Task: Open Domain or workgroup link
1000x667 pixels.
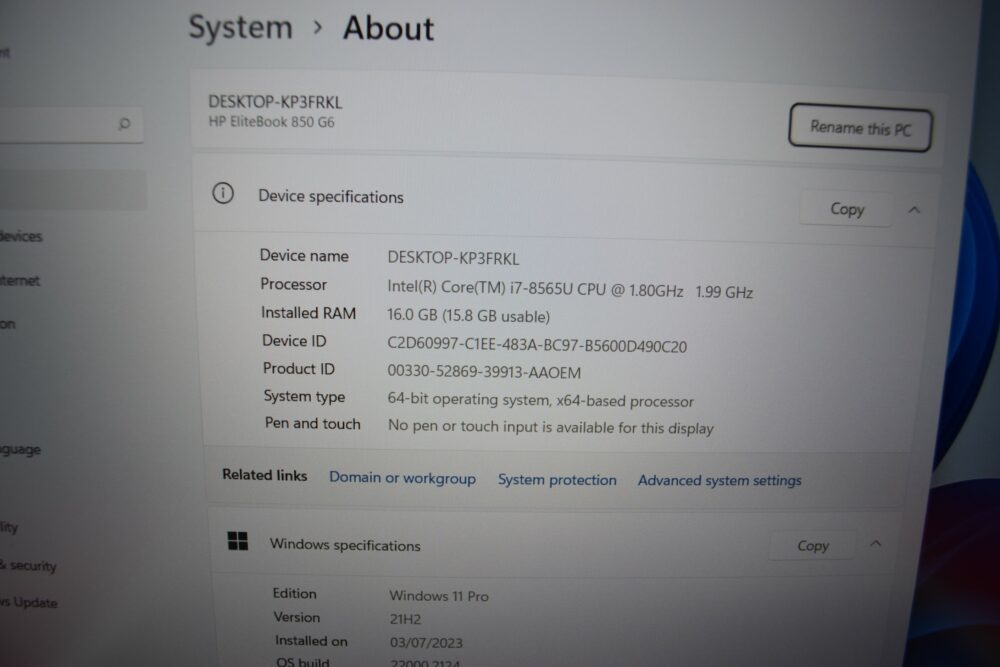Action: (402, 478)
